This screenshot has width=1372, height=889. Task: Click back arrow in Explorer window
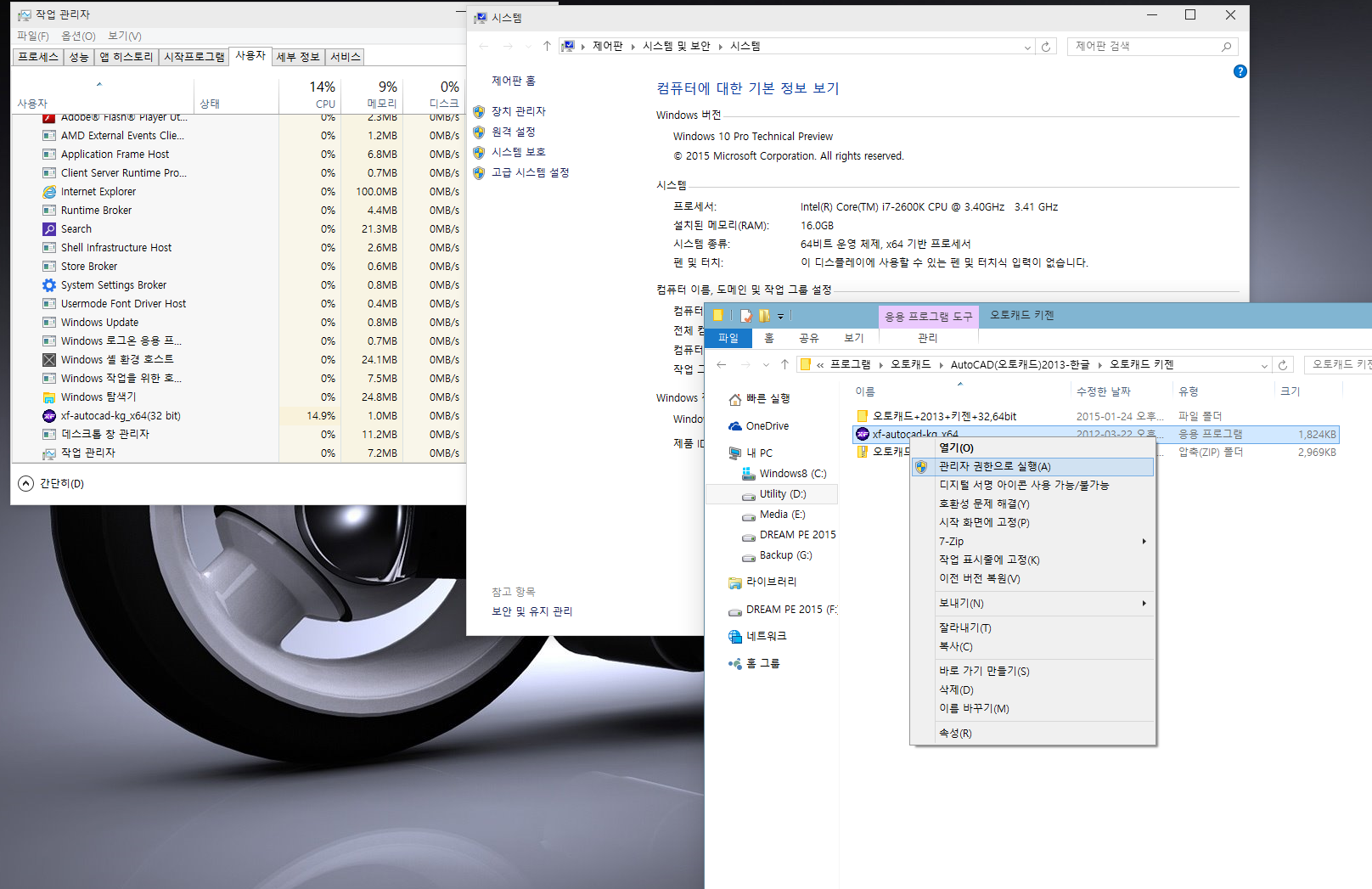(722, 364)
